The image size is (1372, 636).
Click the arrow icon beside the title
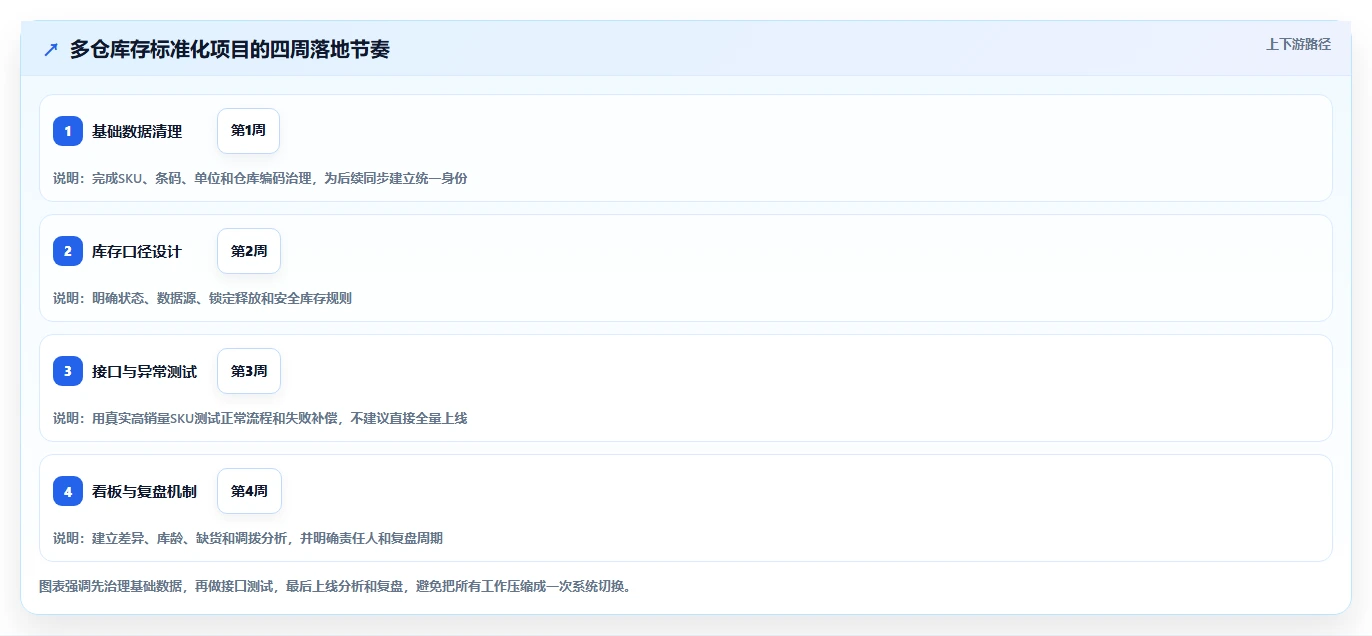(x=51, y=49)
